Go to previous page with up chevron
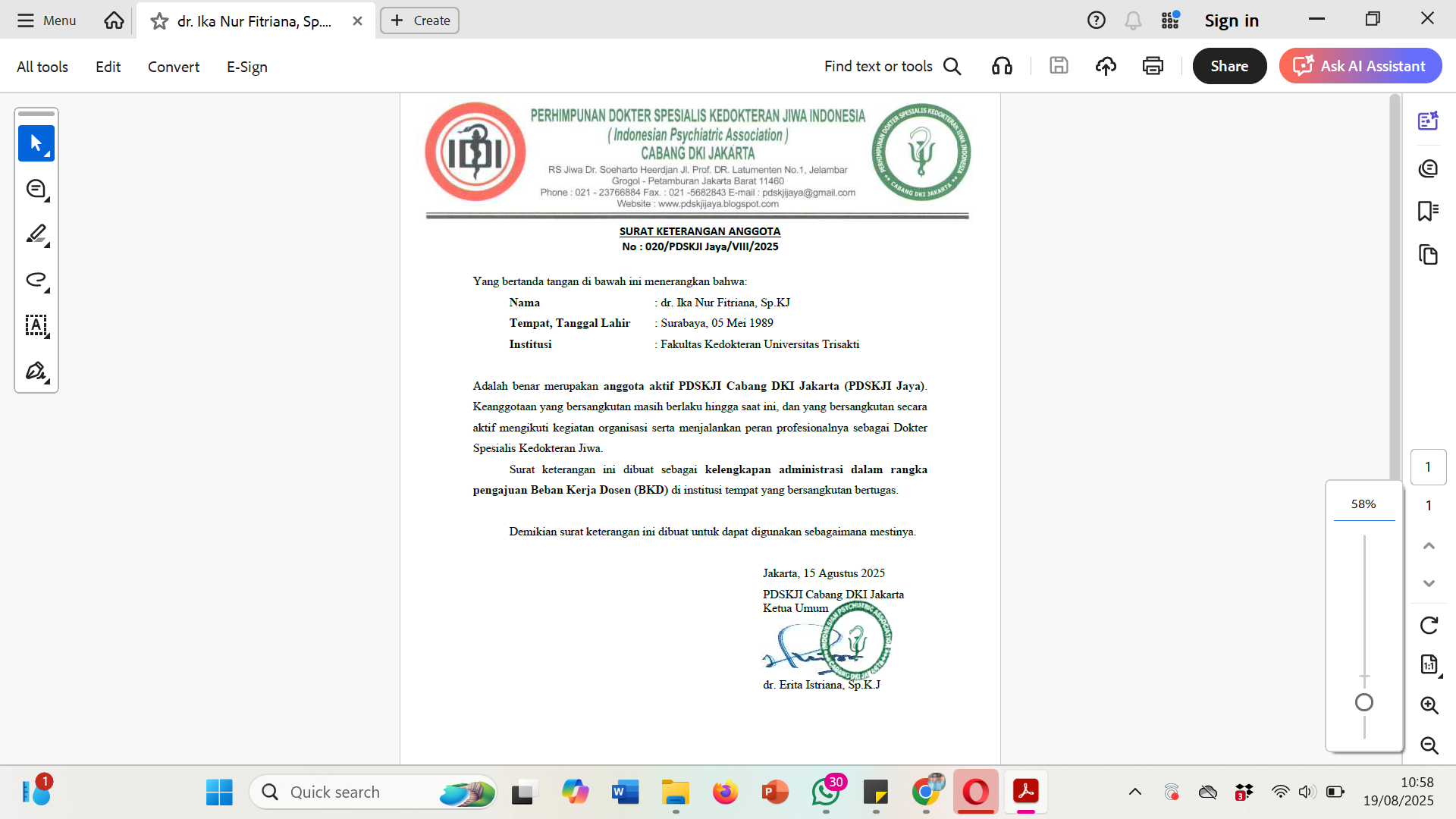This screenshot has width=1456, height=819. click(x=1429, y=546)
